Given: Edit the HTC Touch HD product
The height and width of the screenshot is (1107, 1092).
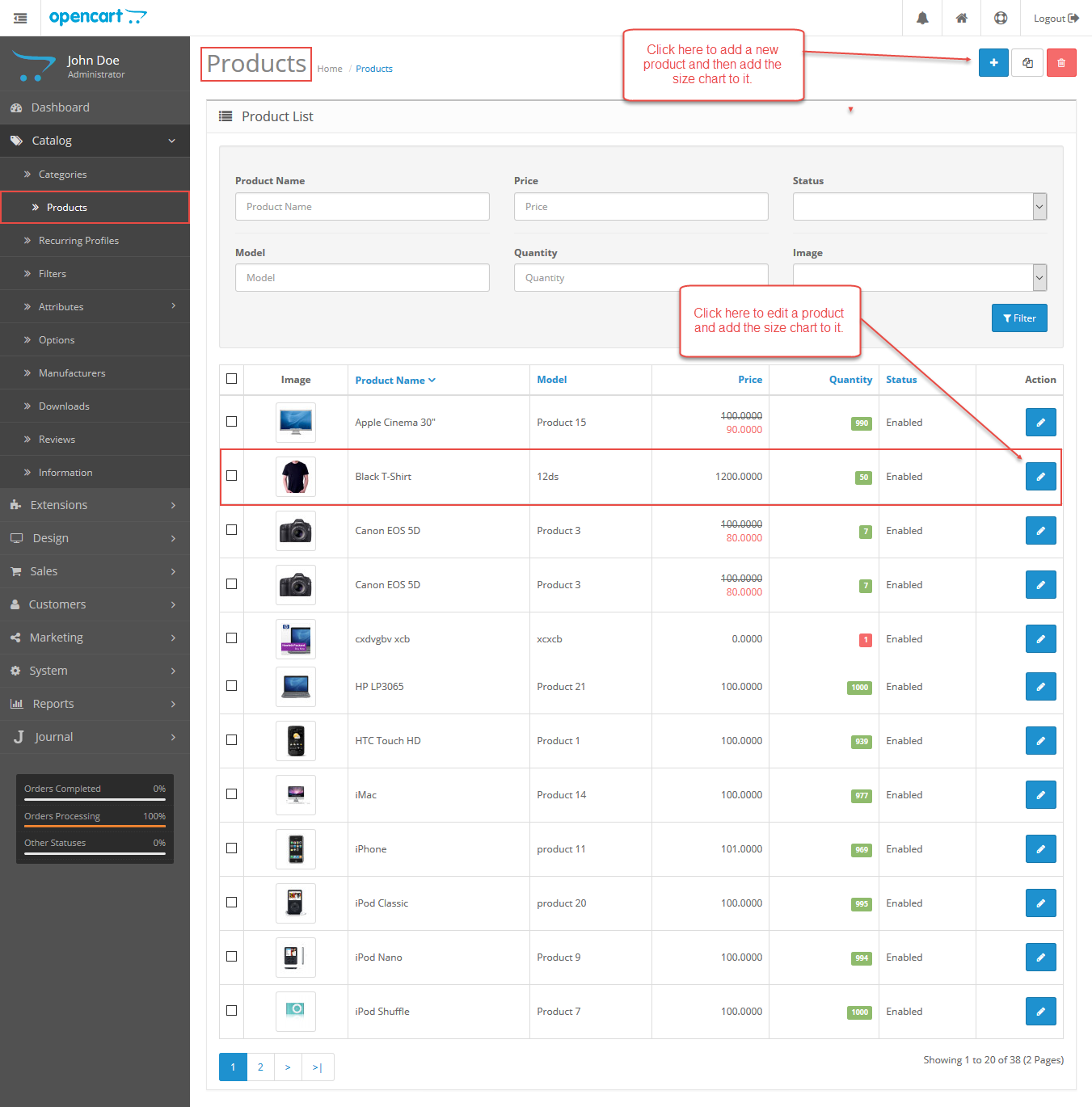Looking at the screenshot, I should (x=1041, y=741).
